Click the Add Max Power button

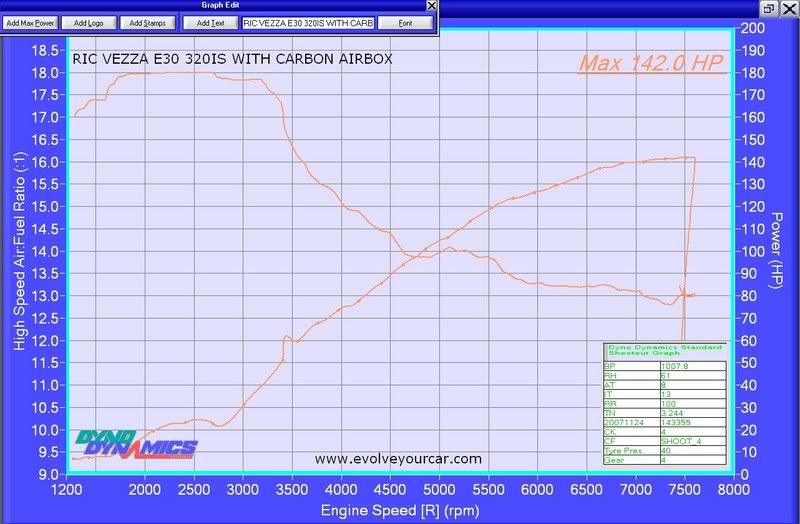(x=31, y=22)
